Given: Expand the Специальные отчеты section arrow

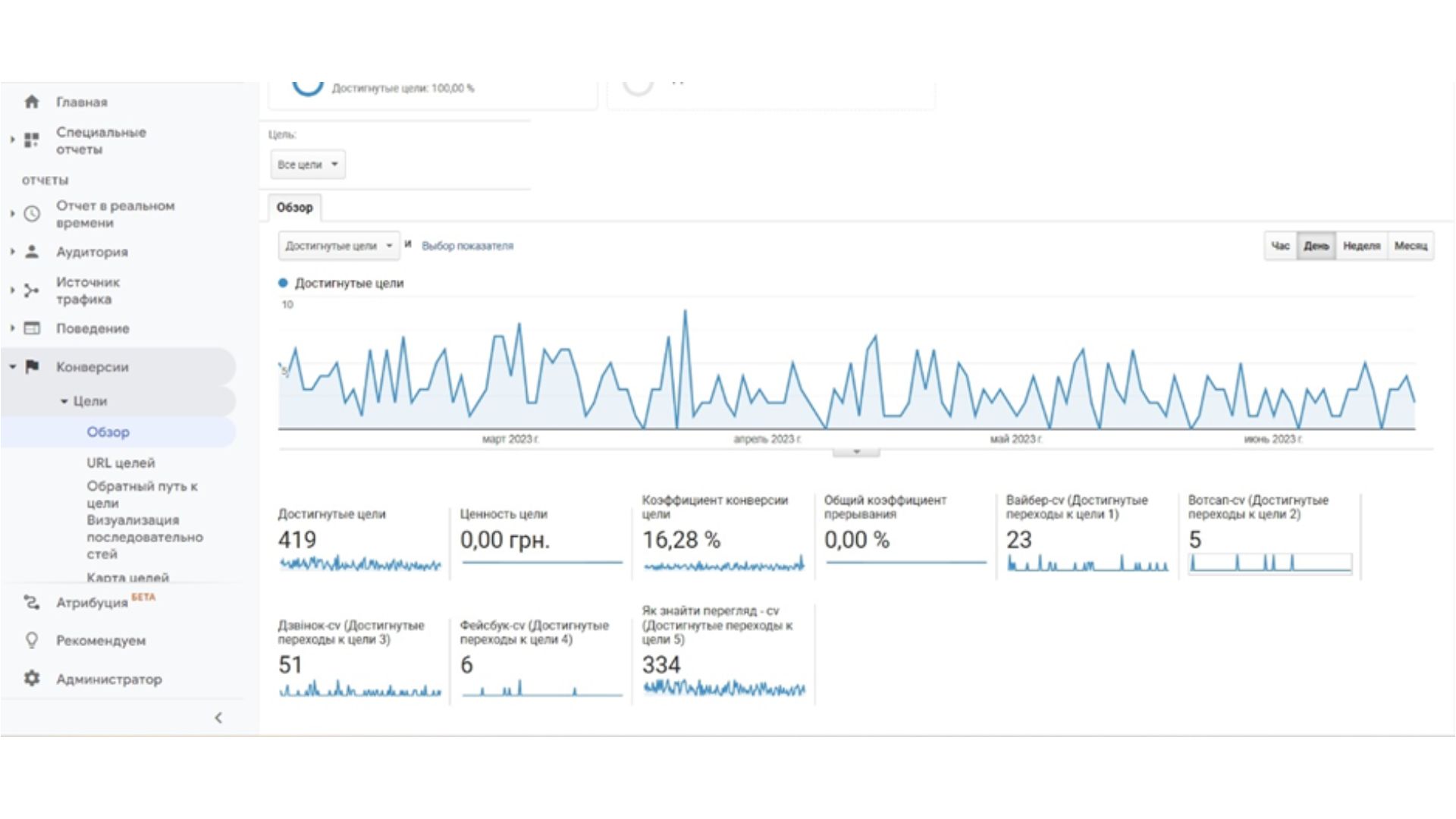Looking at the screenshot, I should [x=12, y=140].
